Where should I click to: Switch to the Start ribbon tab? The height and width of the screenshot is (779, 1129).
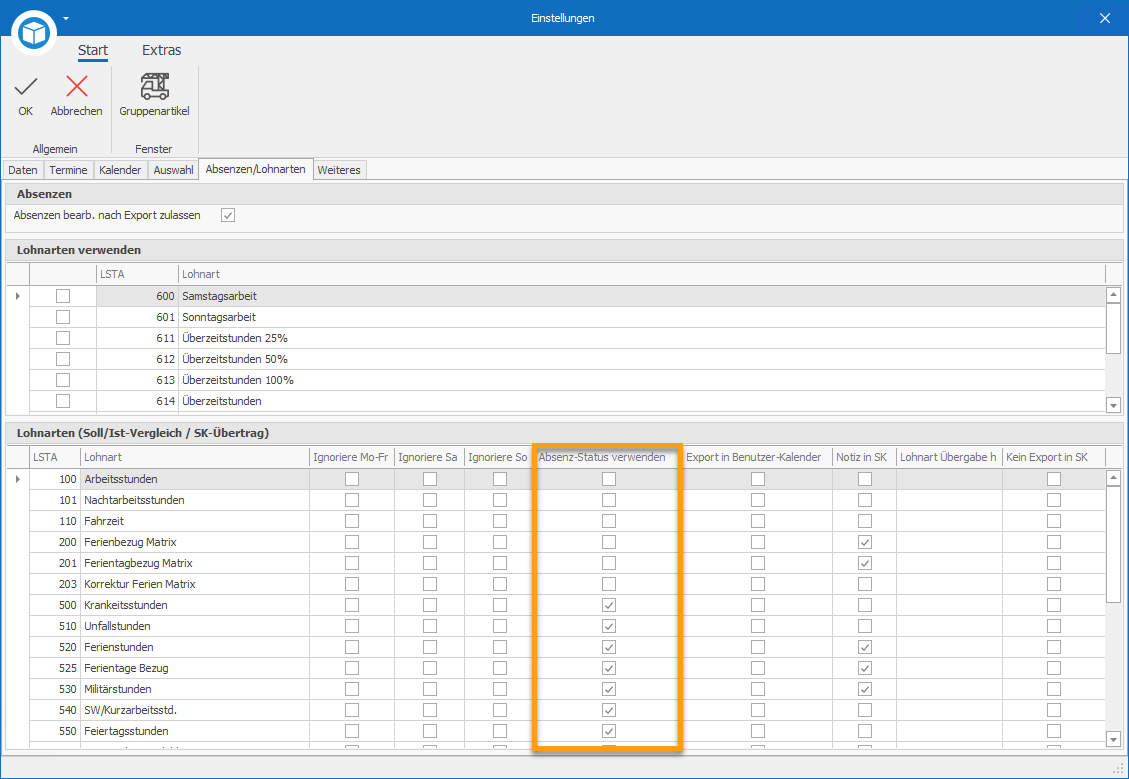click(x=93, y=50)
